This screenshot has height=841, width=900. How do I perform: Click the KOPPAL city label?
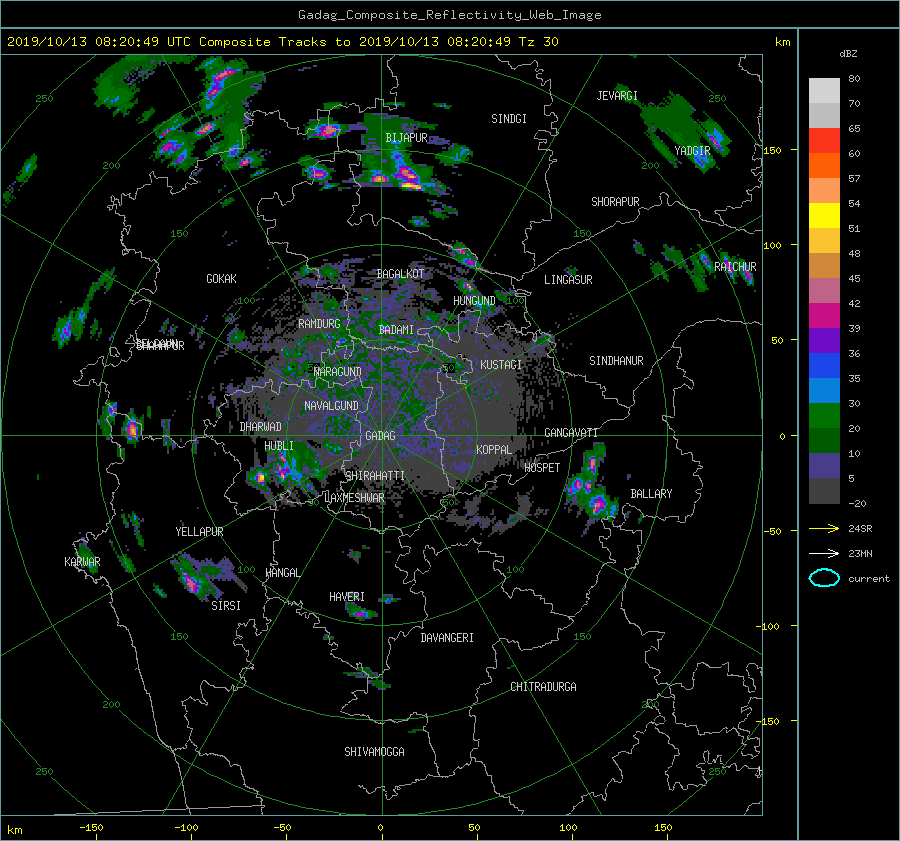pos(494,449)
